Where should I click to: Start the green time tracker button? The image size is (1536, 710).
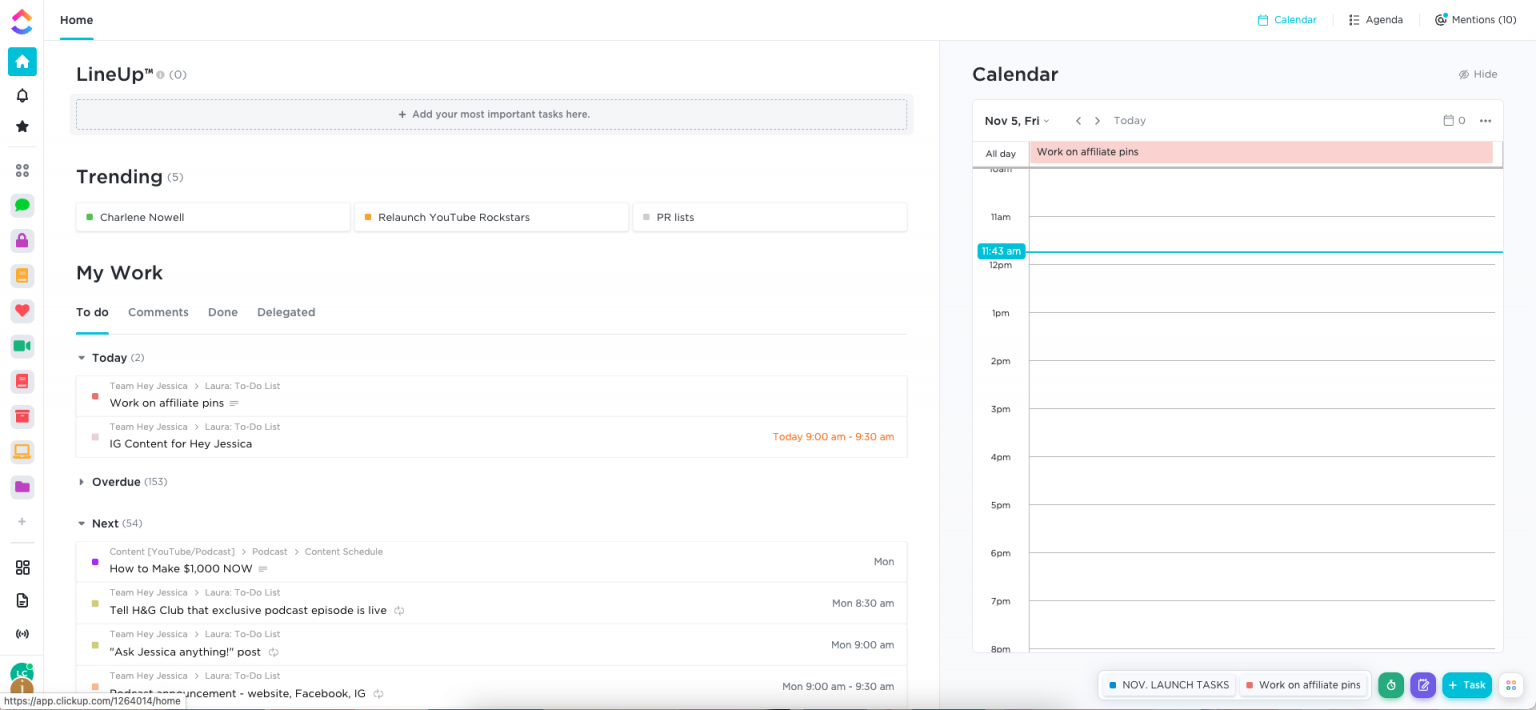[x=1390, y=685]
